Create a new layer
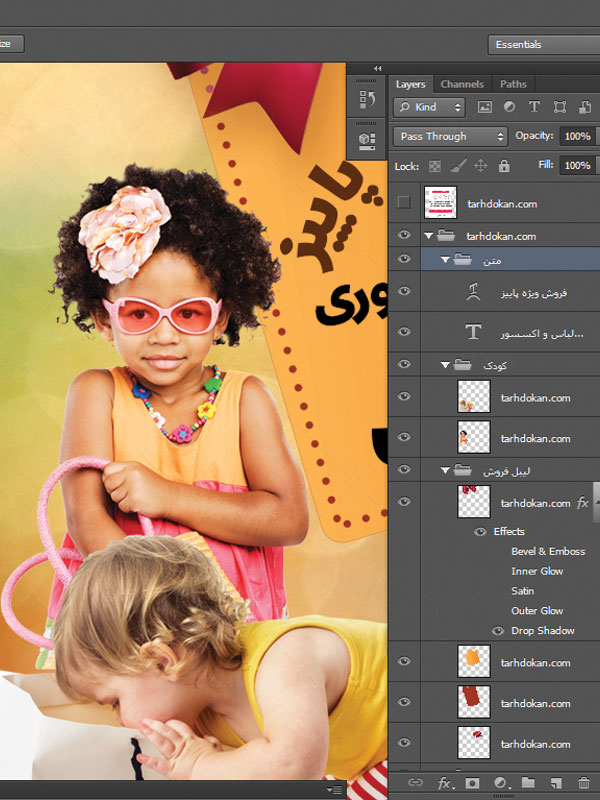600x800 pixels. click(x=556, y=783)
